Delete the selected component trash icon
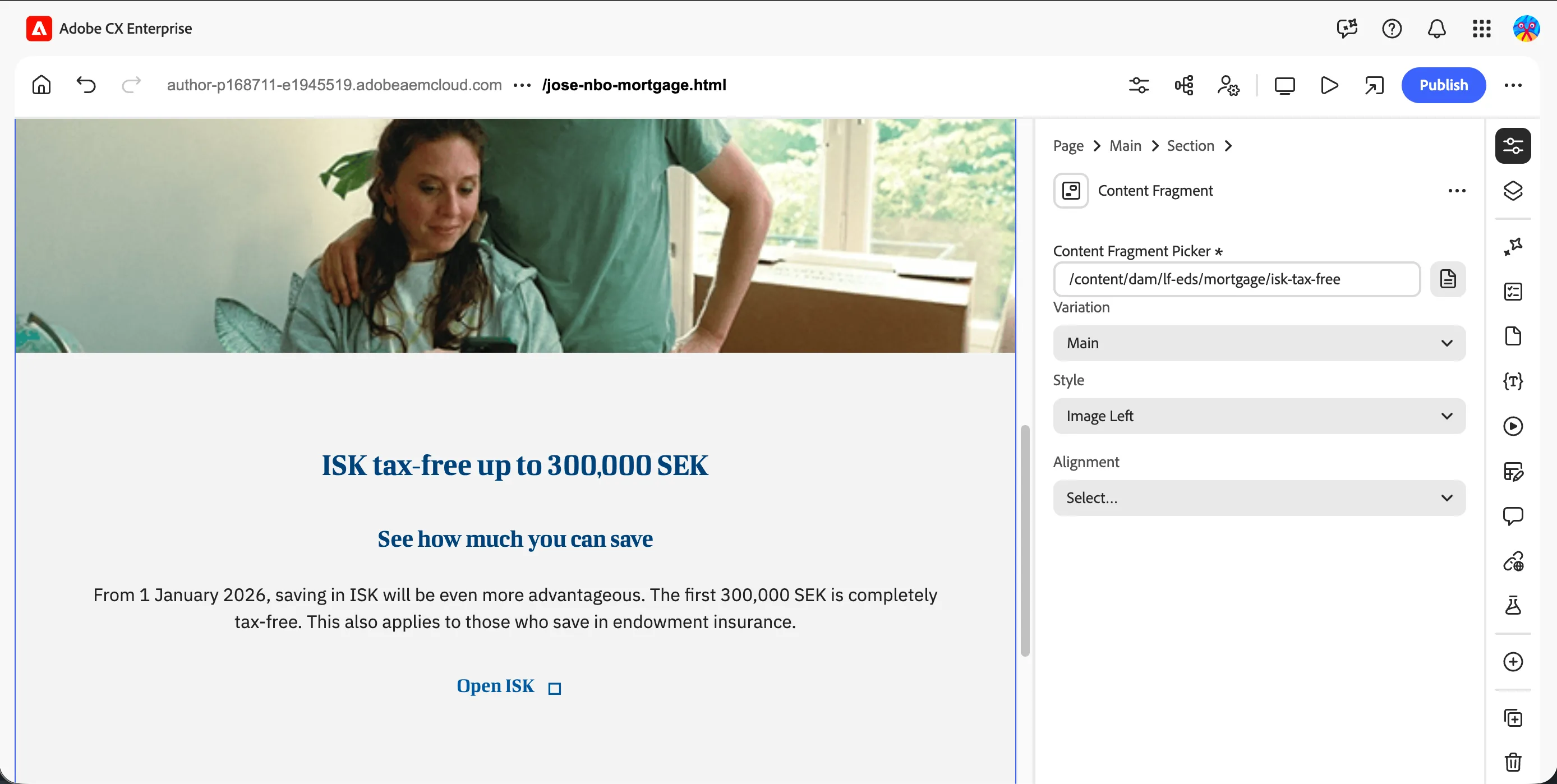The height and width of the screenshot is (784, 1557). tap(1512, 762)
